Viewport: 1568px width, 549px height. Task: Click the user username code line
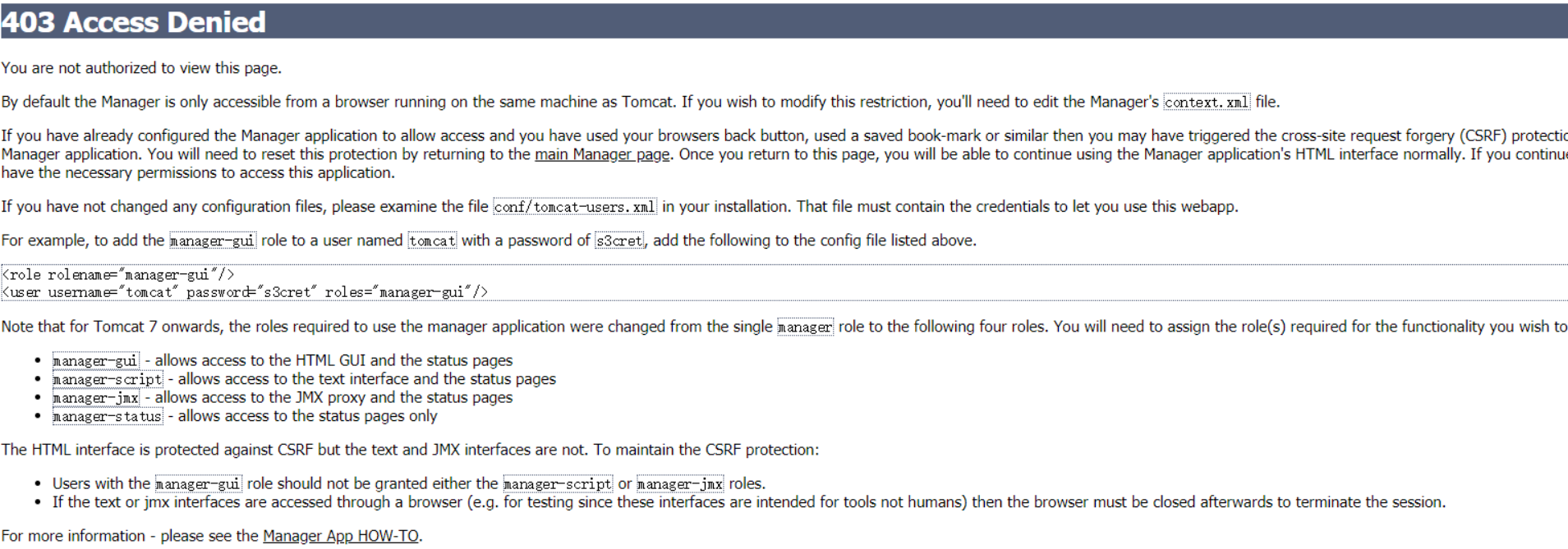(245, 292)
